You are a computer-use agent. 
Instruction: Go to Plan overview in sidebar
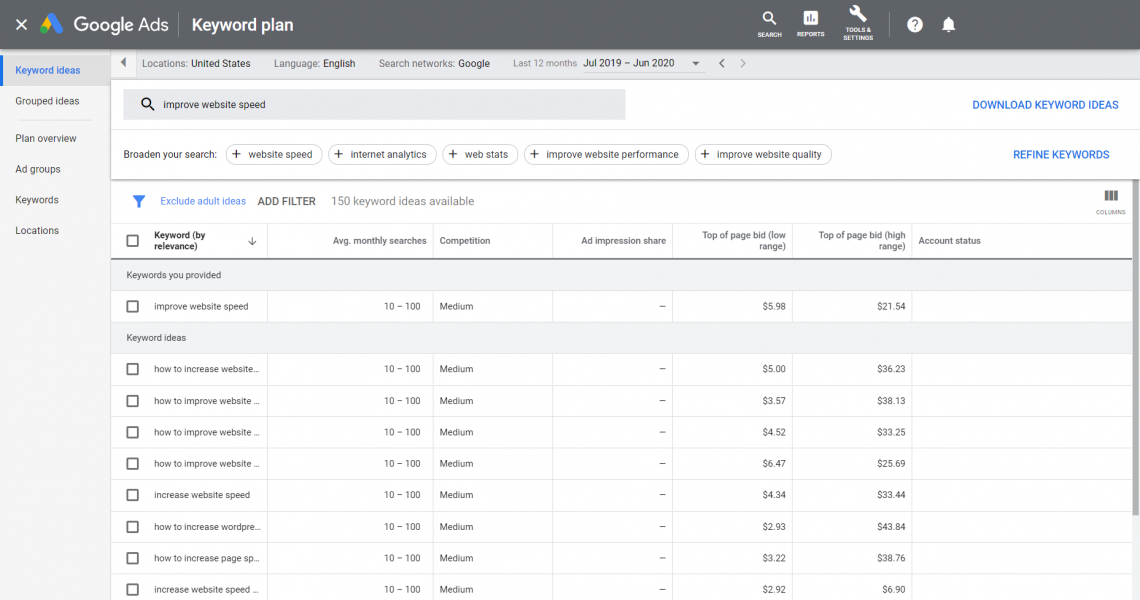point(46,139)
